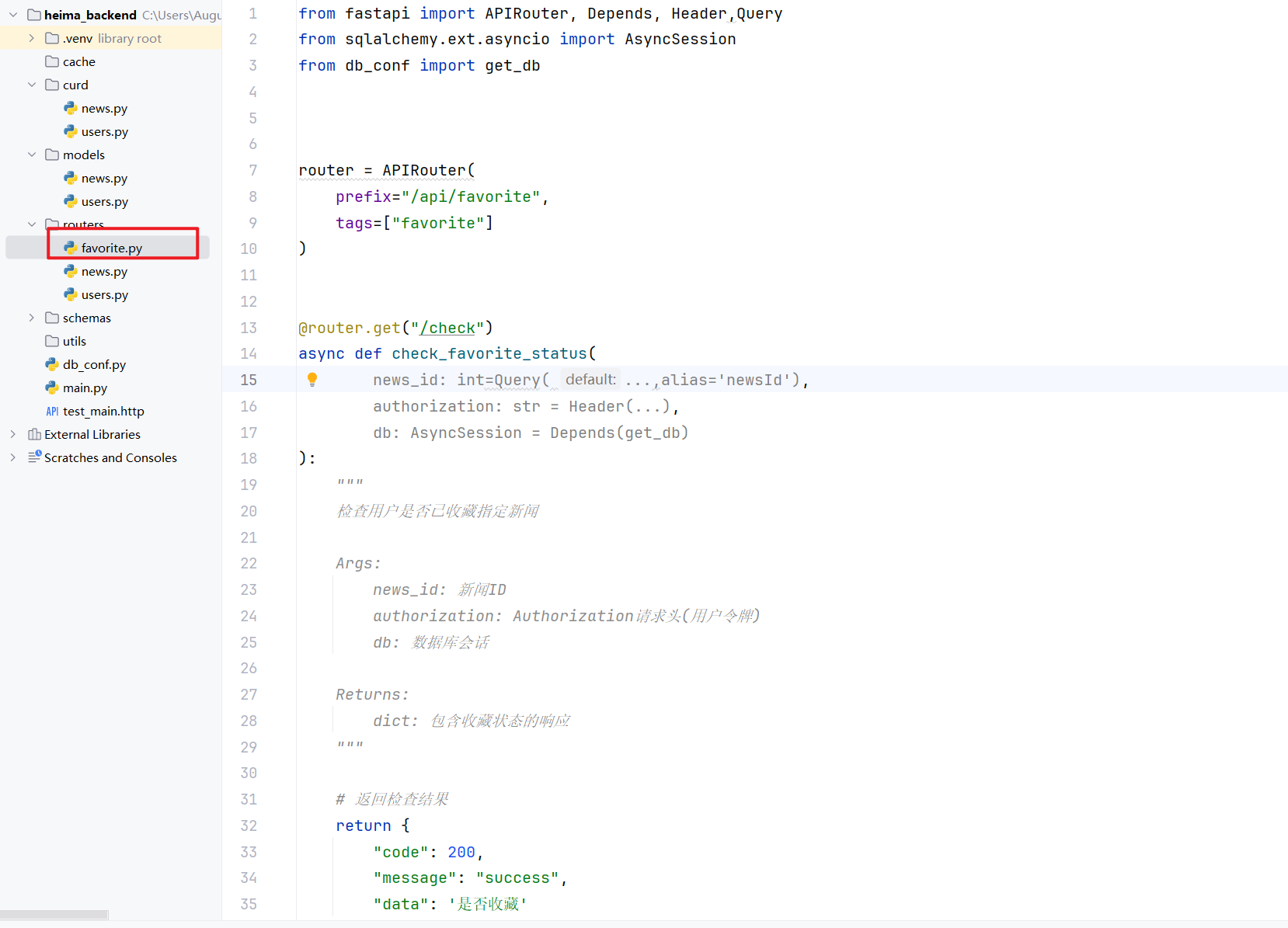Collapse the curd folder
Screen dimensions: 1288x928
(32, 85)
